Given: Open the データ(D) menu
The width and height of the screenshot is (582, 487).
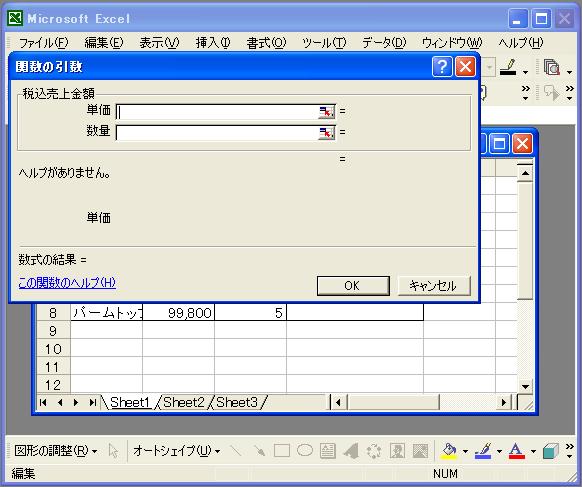Looking at the screenshot, I should (x=384, y=43).
